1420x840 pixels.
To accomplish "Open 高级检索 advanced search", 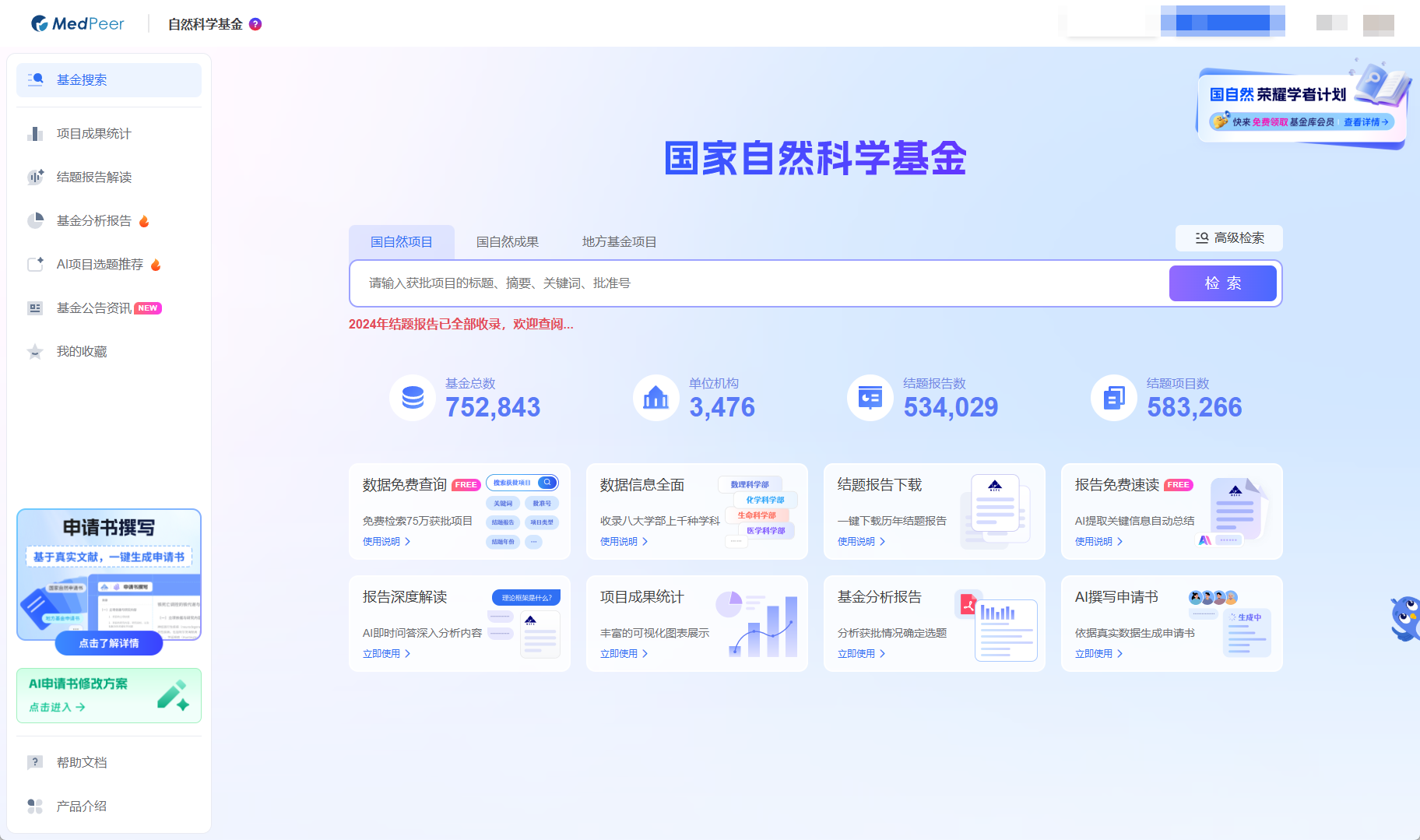I will (x=1229, y=238).
